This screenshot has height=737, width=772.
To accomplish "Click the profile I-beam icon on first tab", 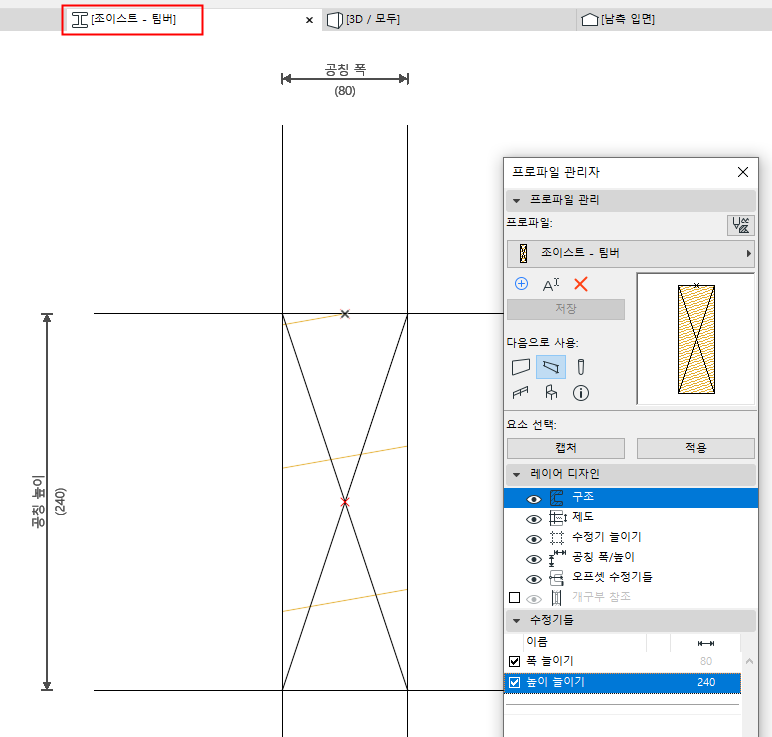I will [80, 20].
